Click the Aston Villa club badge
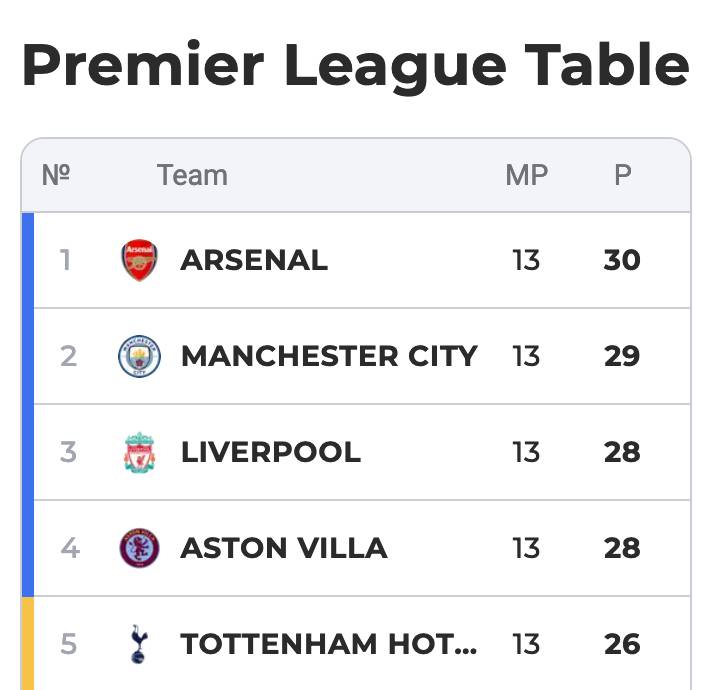Viewport: 708px width, 690px height. tap(139, 548)
